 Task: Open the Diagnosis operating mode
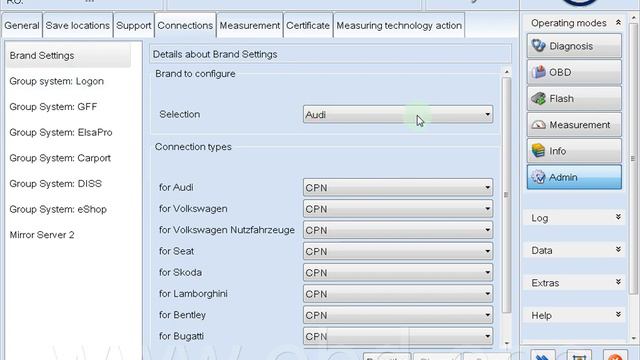574,46
